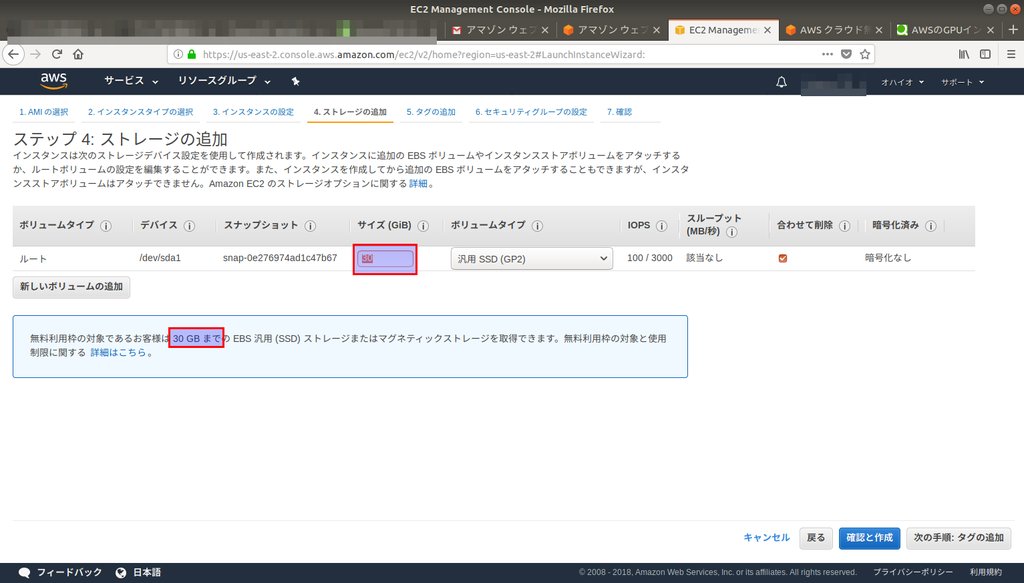This screenshot has width=1024, height=583.
Task: Click the pin shortcut icon in AWS navbar
Action: point(295,81)
